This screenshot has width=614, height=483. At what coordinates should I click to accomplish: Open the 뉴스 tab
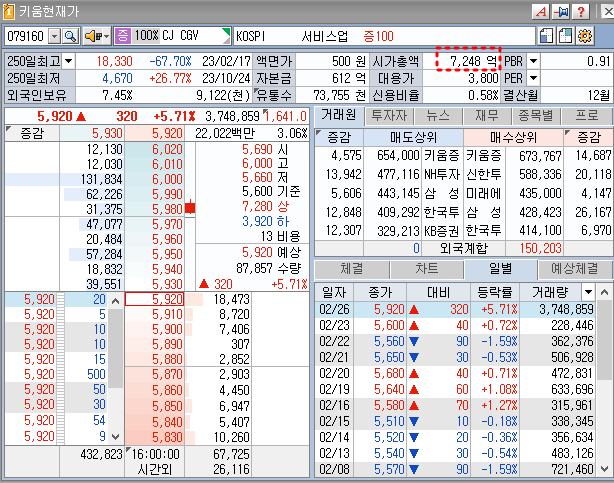pyautogui.click(x=438, y=116)
